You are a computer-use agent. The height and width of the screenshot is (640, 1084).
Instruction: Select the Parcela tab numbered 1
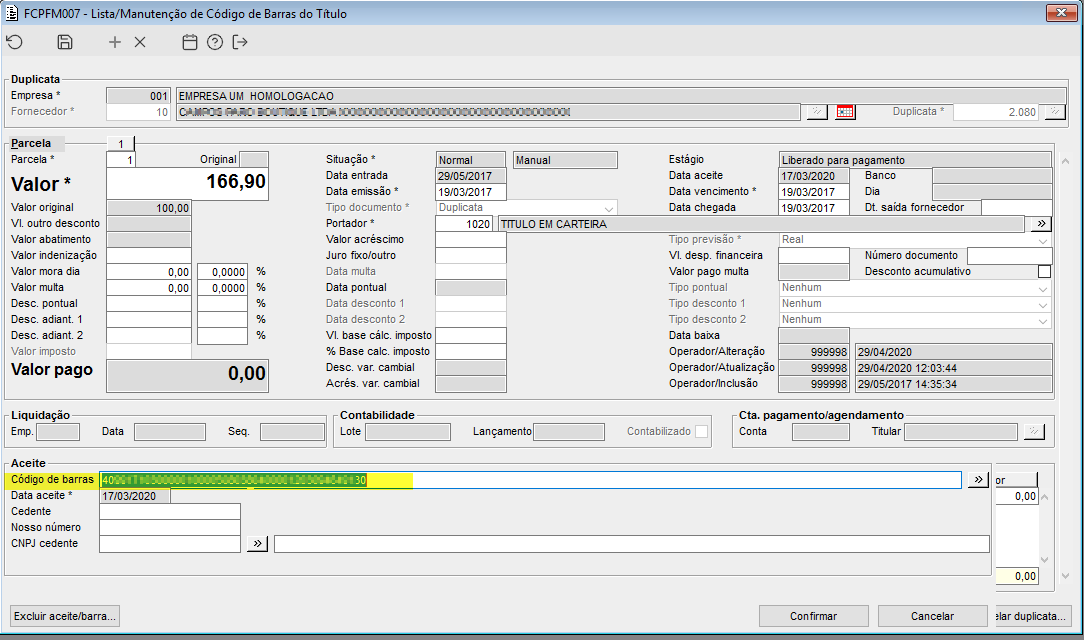(x=120, y=144)
